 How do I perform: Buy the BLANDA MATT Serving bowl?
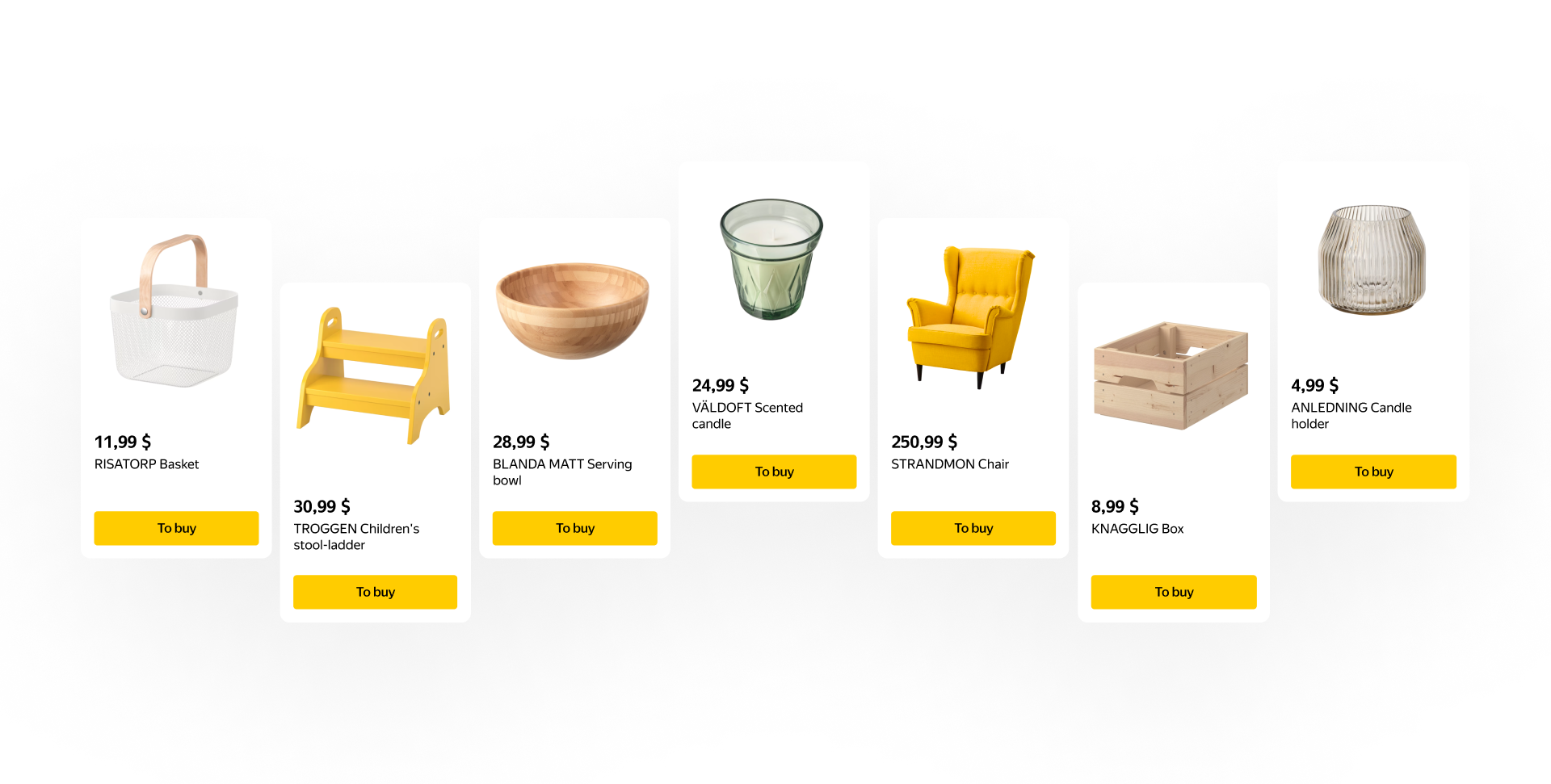pos(574,528)
